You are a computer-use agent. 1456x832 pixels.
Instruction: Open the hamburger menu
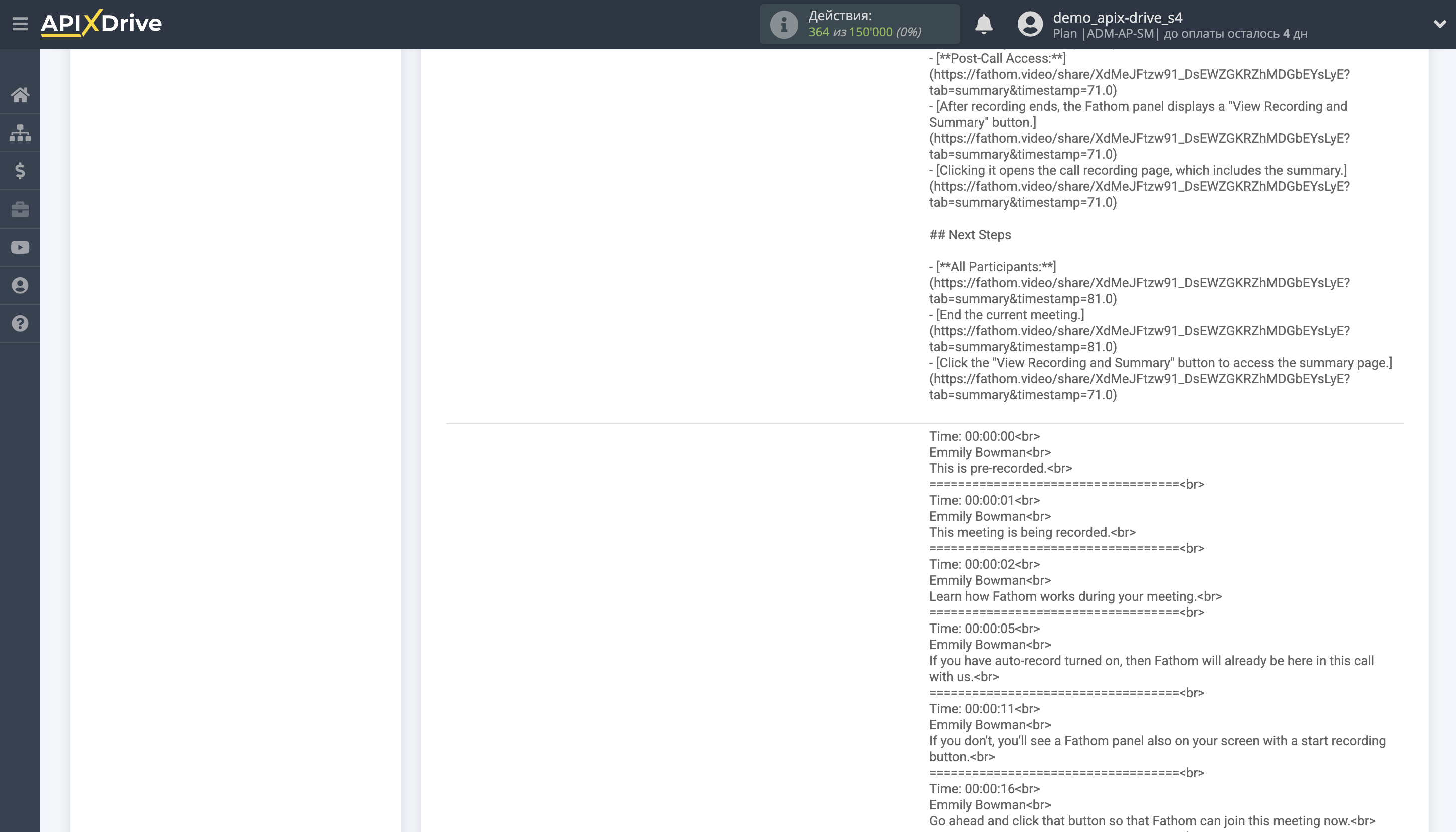click(20, 24)
